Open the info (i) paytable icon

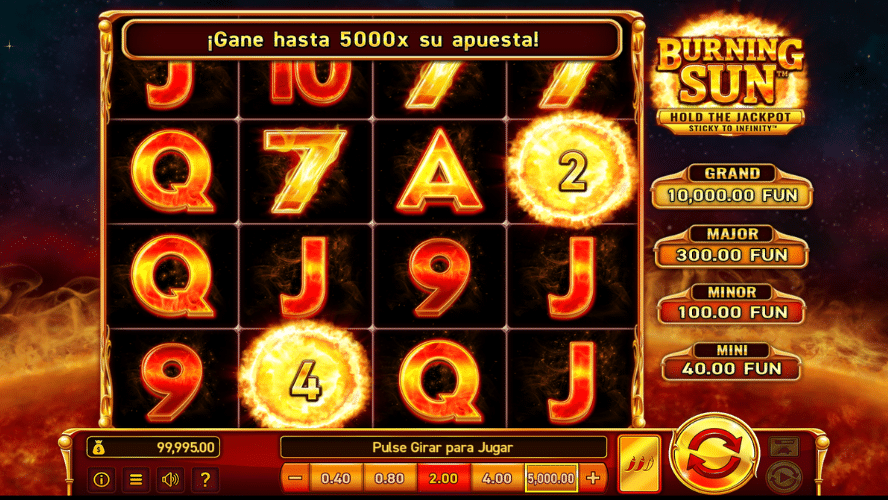click(x=101, y=480)
